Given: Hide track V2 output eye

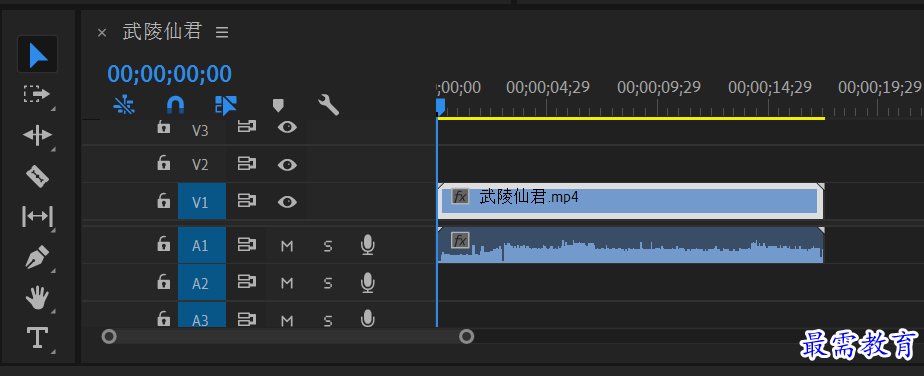Looking at the screenshot, I should pyautogui.click(x=287, y=164).
